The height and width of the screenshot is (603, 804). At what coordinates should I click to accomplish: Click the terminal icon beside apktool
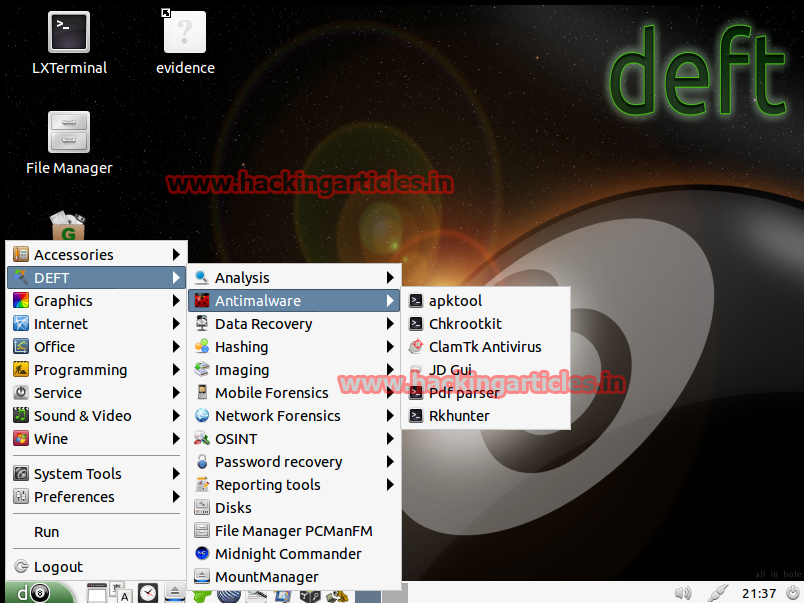coord(416,300)
